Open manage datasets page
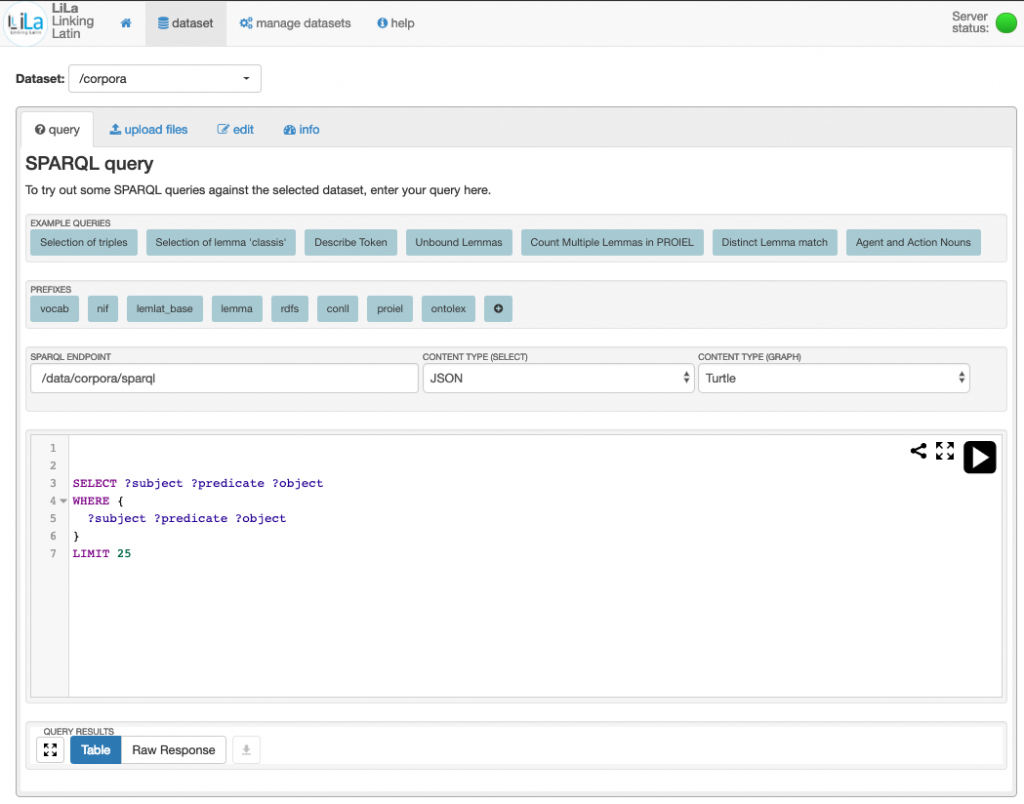This screenshot has width=1024, height=804. 295,23
